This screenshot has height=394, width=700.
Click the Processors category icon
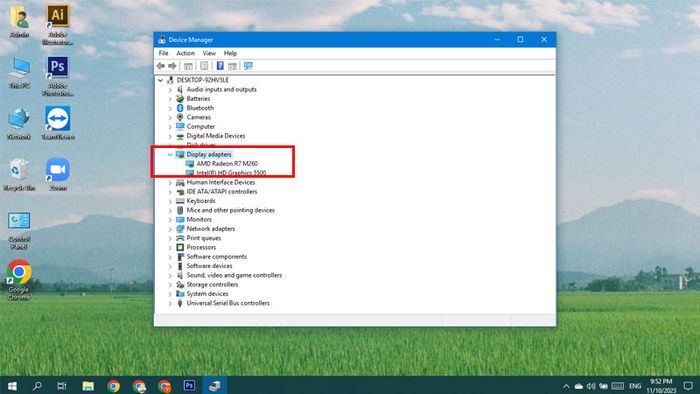180,247
